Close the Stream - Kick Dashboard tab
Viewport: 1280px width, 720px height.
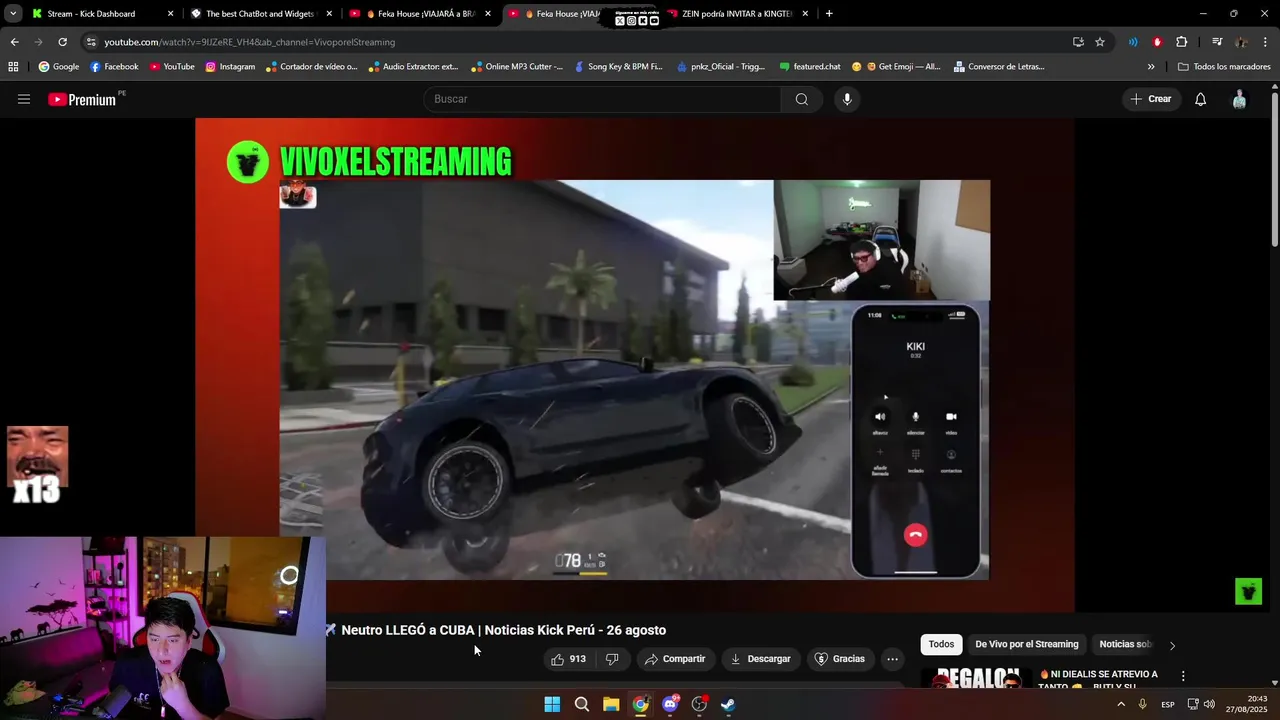coord(170,14)
